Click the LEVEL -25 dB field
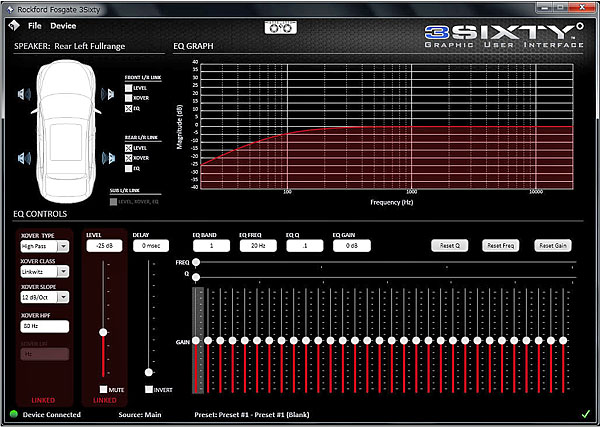Screen dimensions: 600x427 coord(104,246)
